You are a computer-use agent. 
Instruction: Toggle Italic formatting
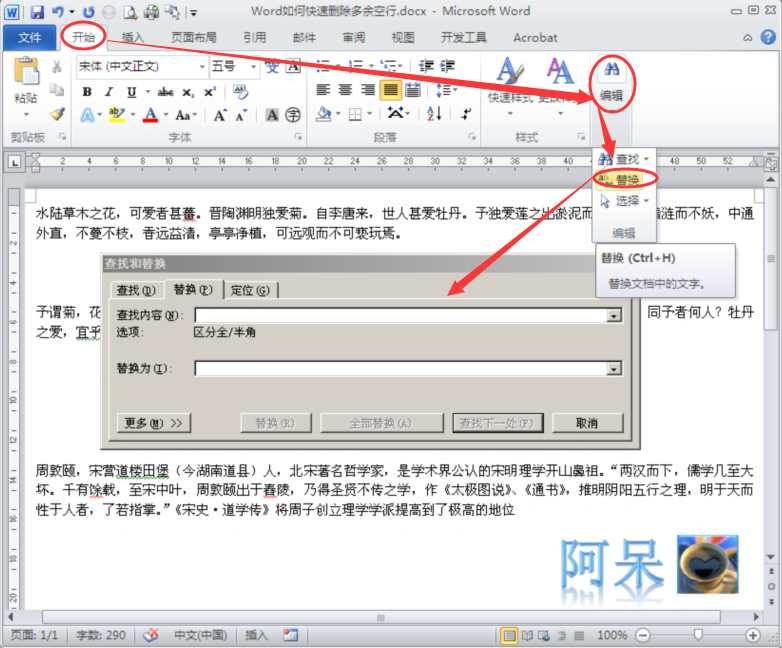[x=108, y=92]
